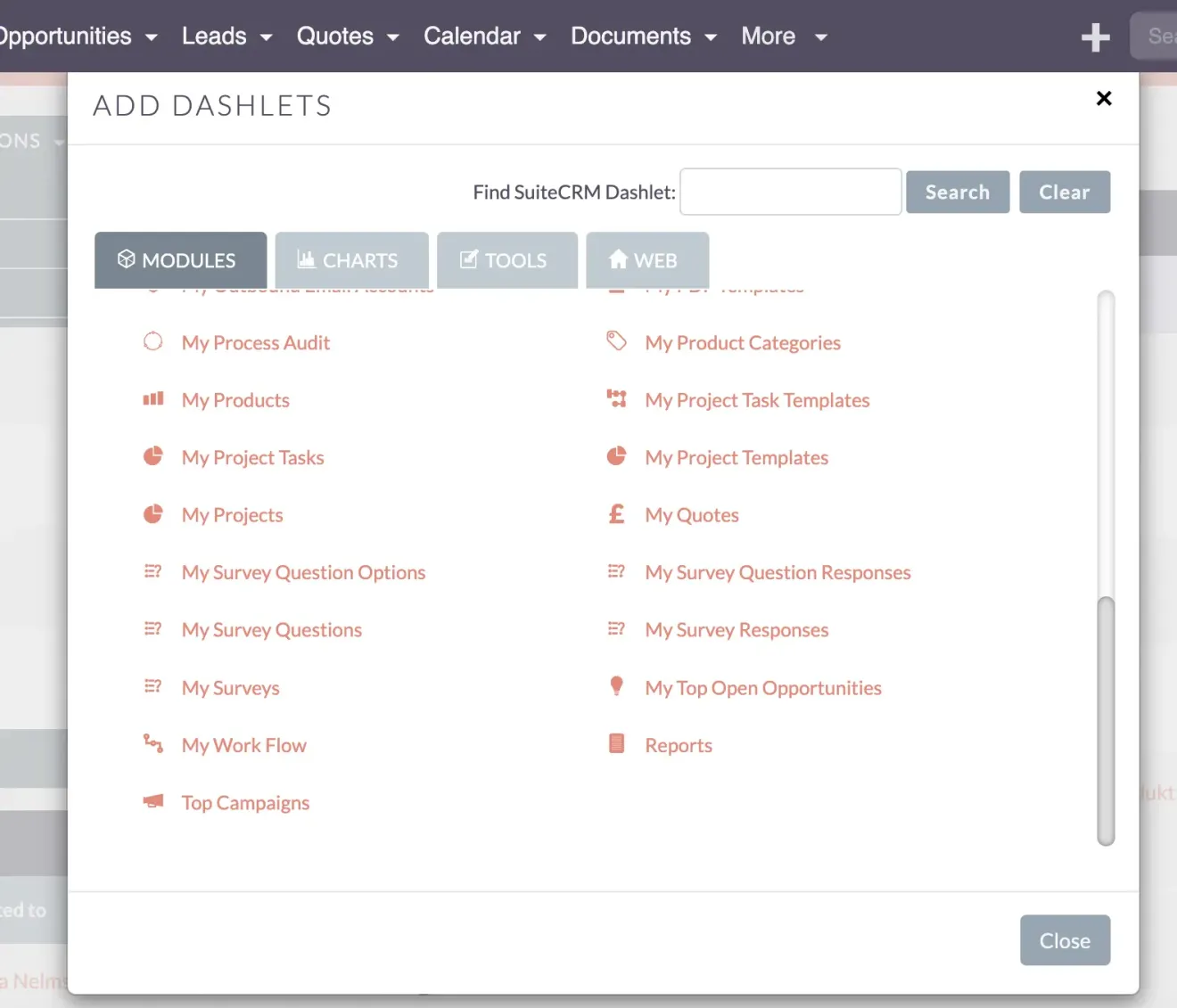Viewport: 1177px width, 1008px height.
Task: Click the pound icon beside My Quotes
Action: point(616,513)
